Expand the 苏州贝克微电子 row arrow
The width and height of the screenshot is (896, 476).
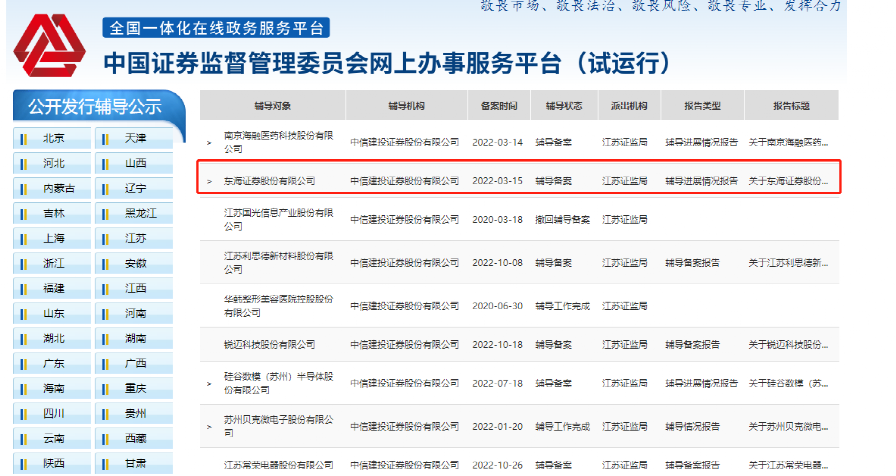point(209,427)
